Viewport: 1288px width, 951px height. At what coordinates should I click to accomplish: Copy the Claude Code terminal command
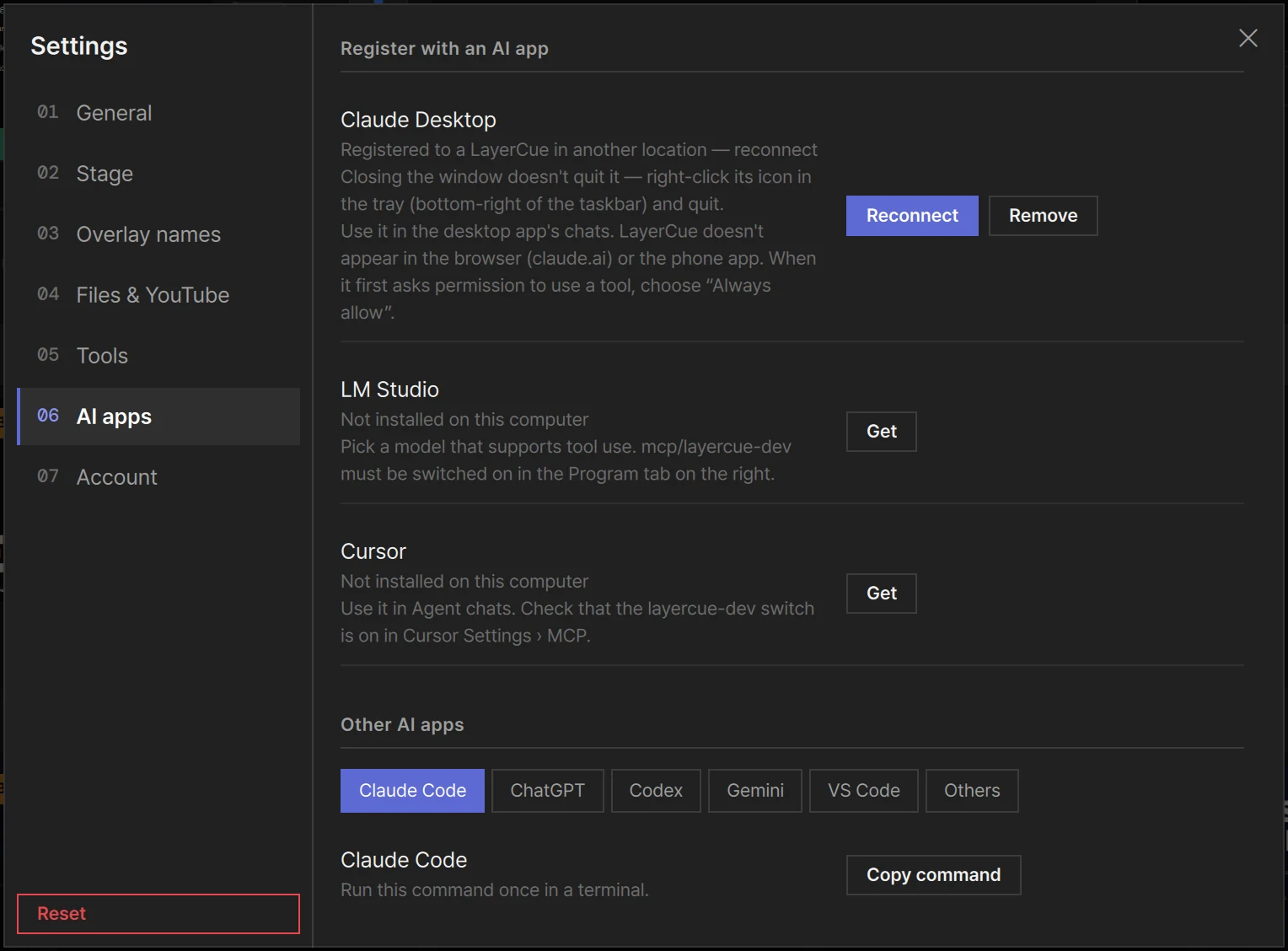point(933,875)
